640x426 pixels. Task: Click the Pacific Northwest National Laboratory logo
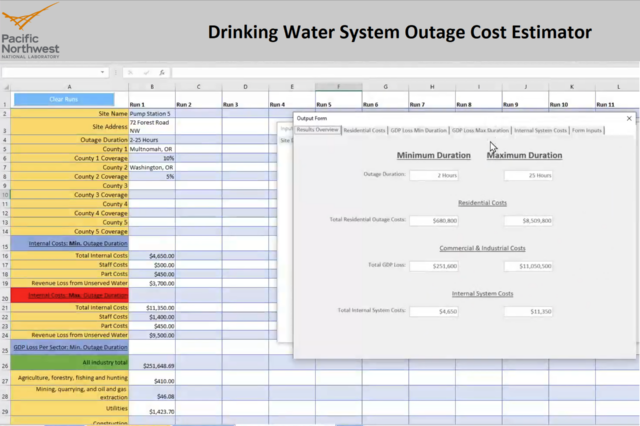(31, 31)
